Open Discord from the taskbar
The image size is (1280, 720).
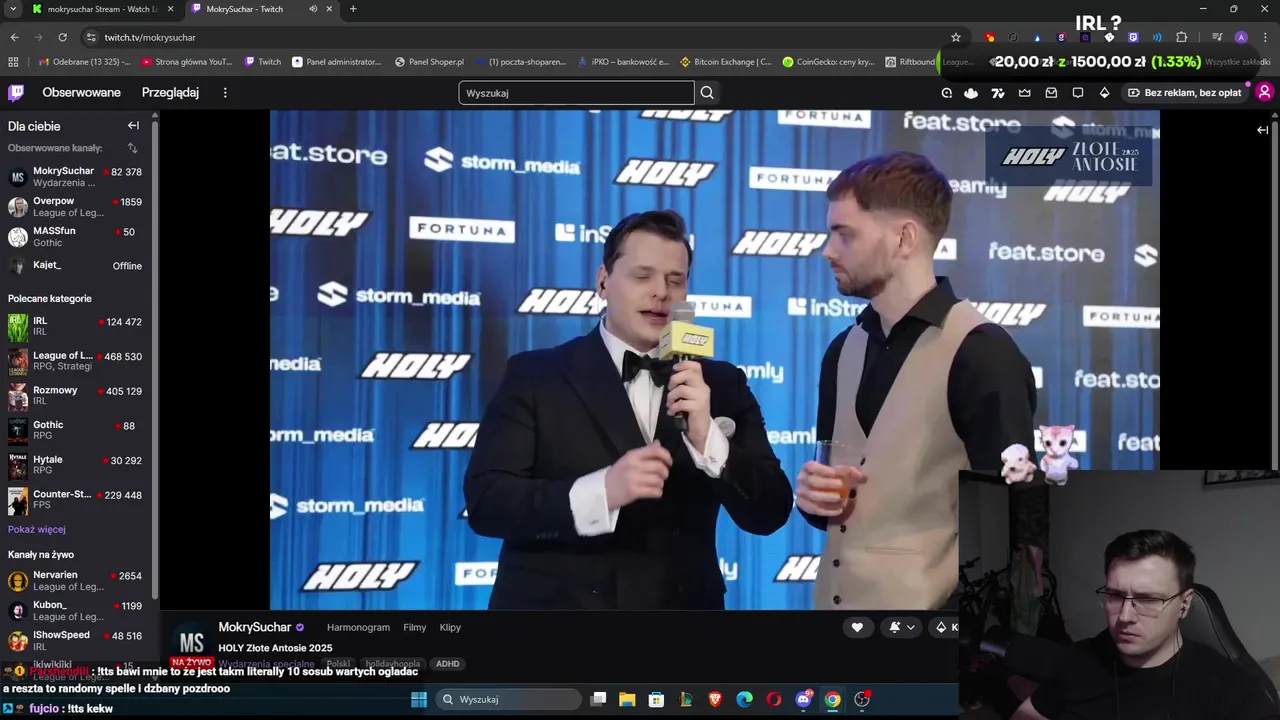pyautogui.click(x=803, y=699)
